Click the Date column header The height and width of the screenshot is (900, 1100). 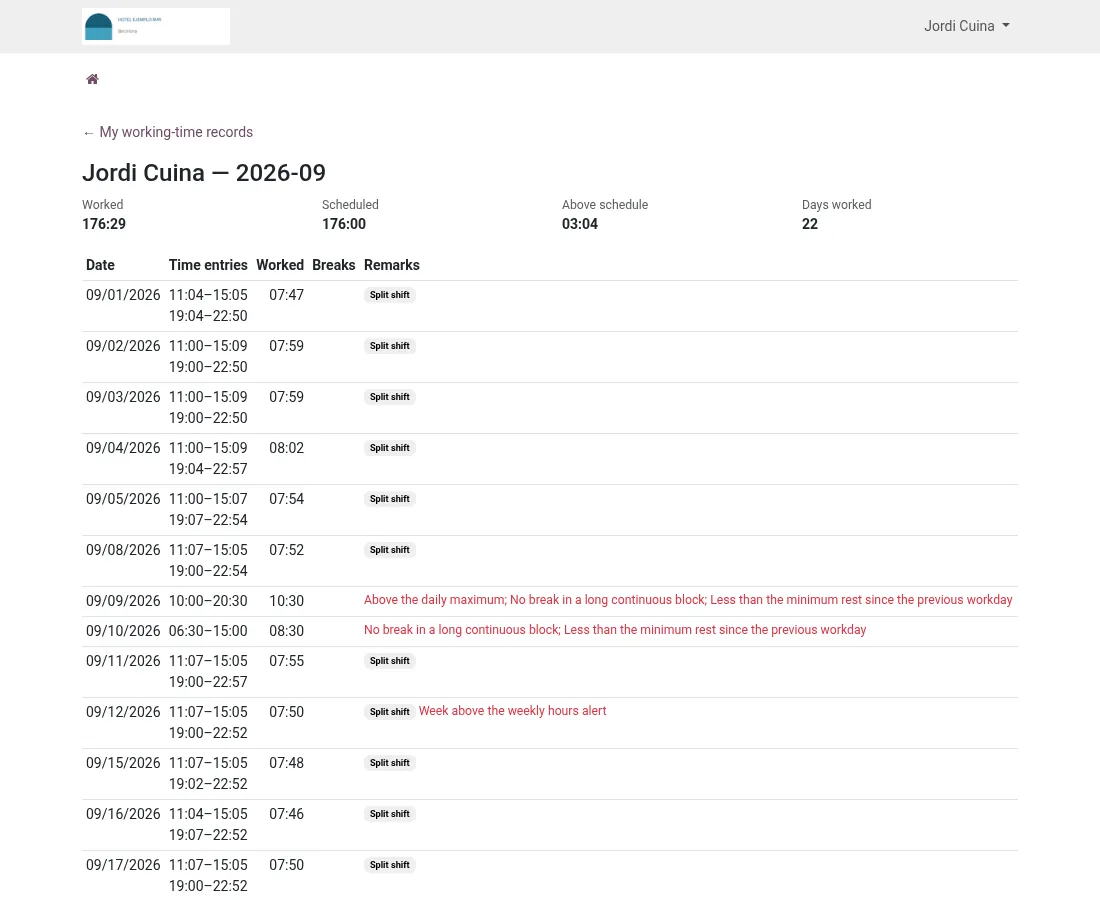(x=100, y=265)
